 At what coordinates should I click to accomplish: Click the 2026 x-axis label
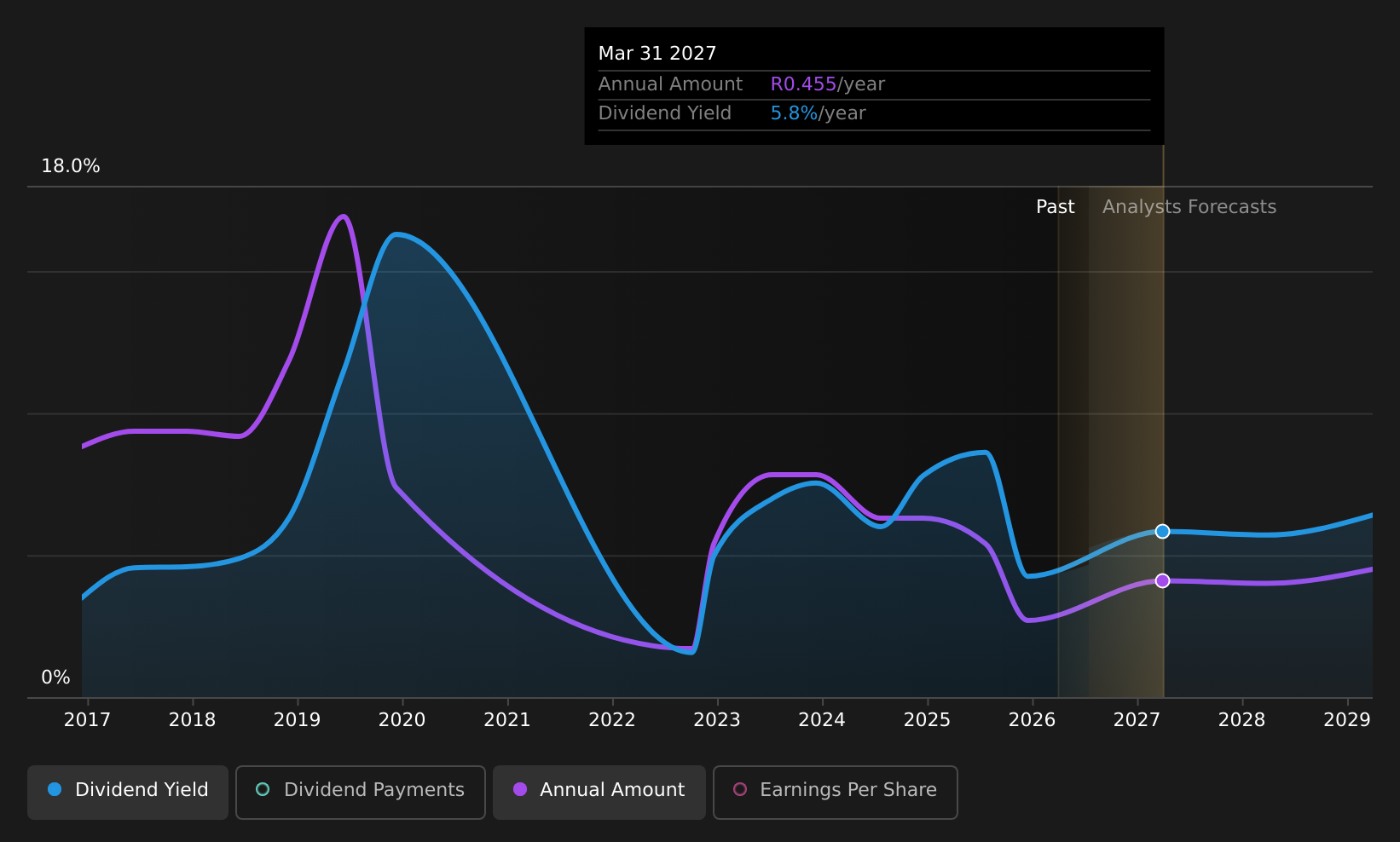[1032, 720]
